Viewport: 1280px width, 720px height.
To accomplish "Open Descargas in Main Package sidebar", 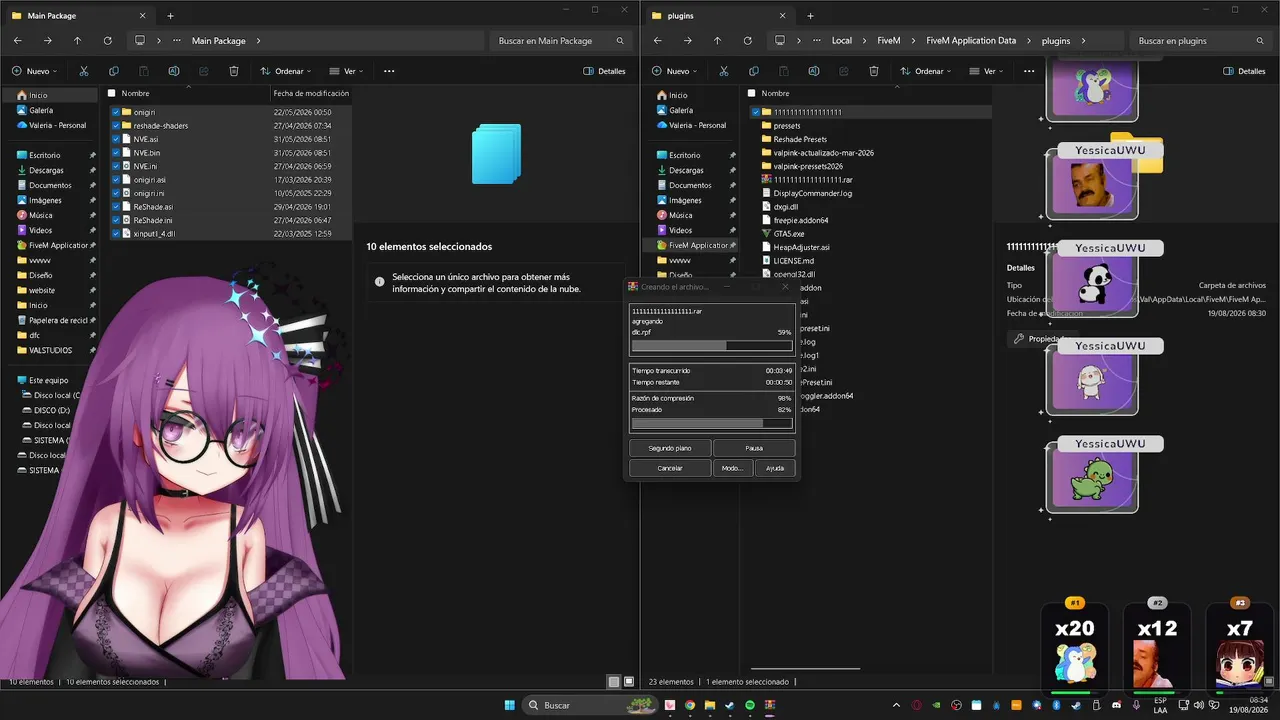I will pyautogui.click(x=46, y=170).
